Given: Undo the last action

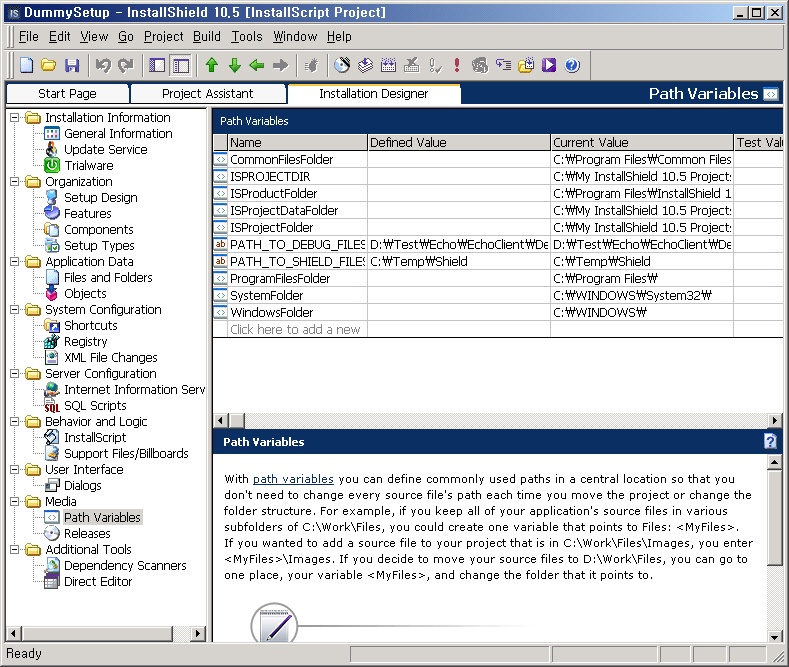Looking at the screenshot, I should [x=103, y=65].
